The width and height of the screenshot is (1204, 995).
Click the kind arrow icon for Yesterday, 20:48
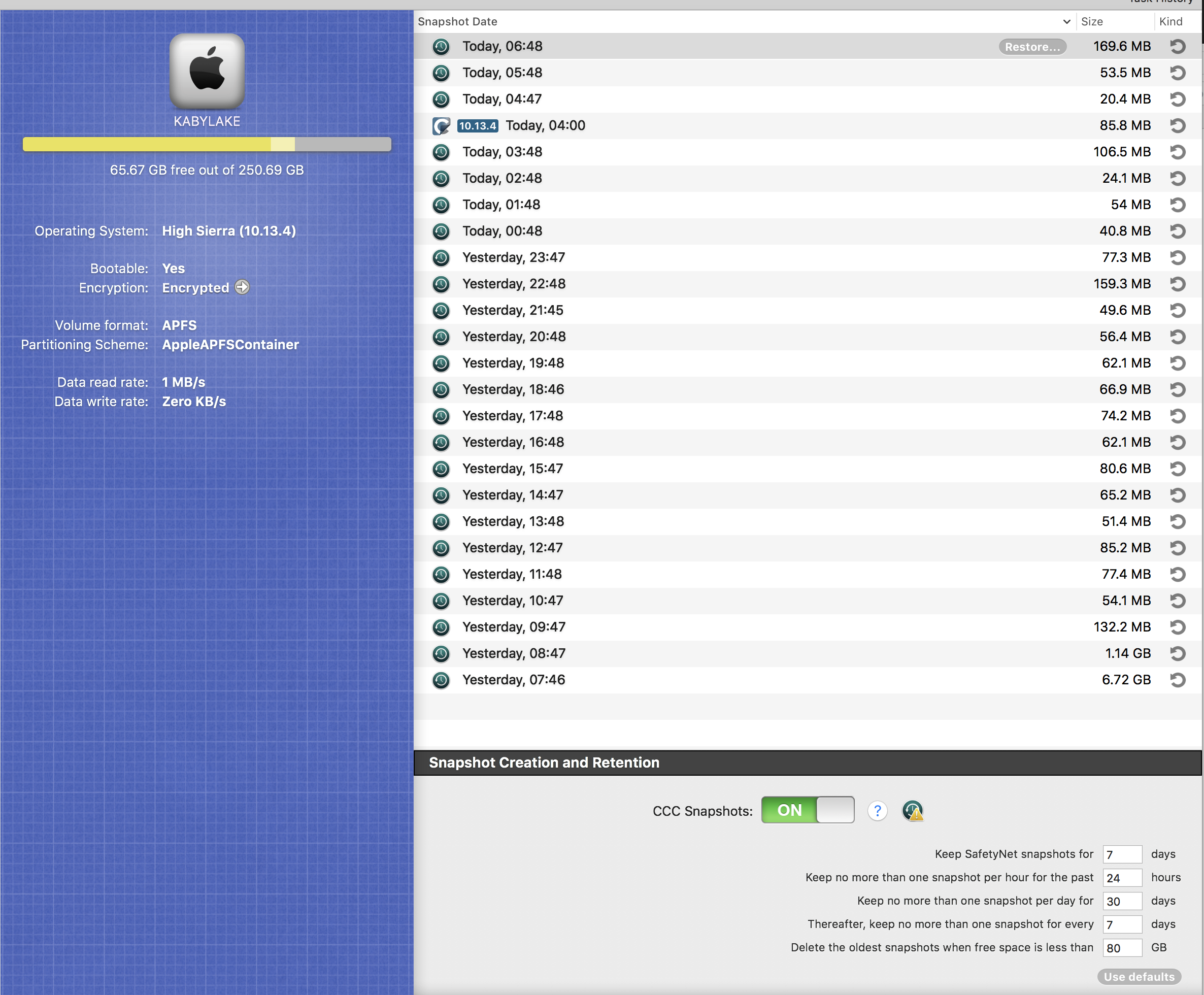point(1177,337)
